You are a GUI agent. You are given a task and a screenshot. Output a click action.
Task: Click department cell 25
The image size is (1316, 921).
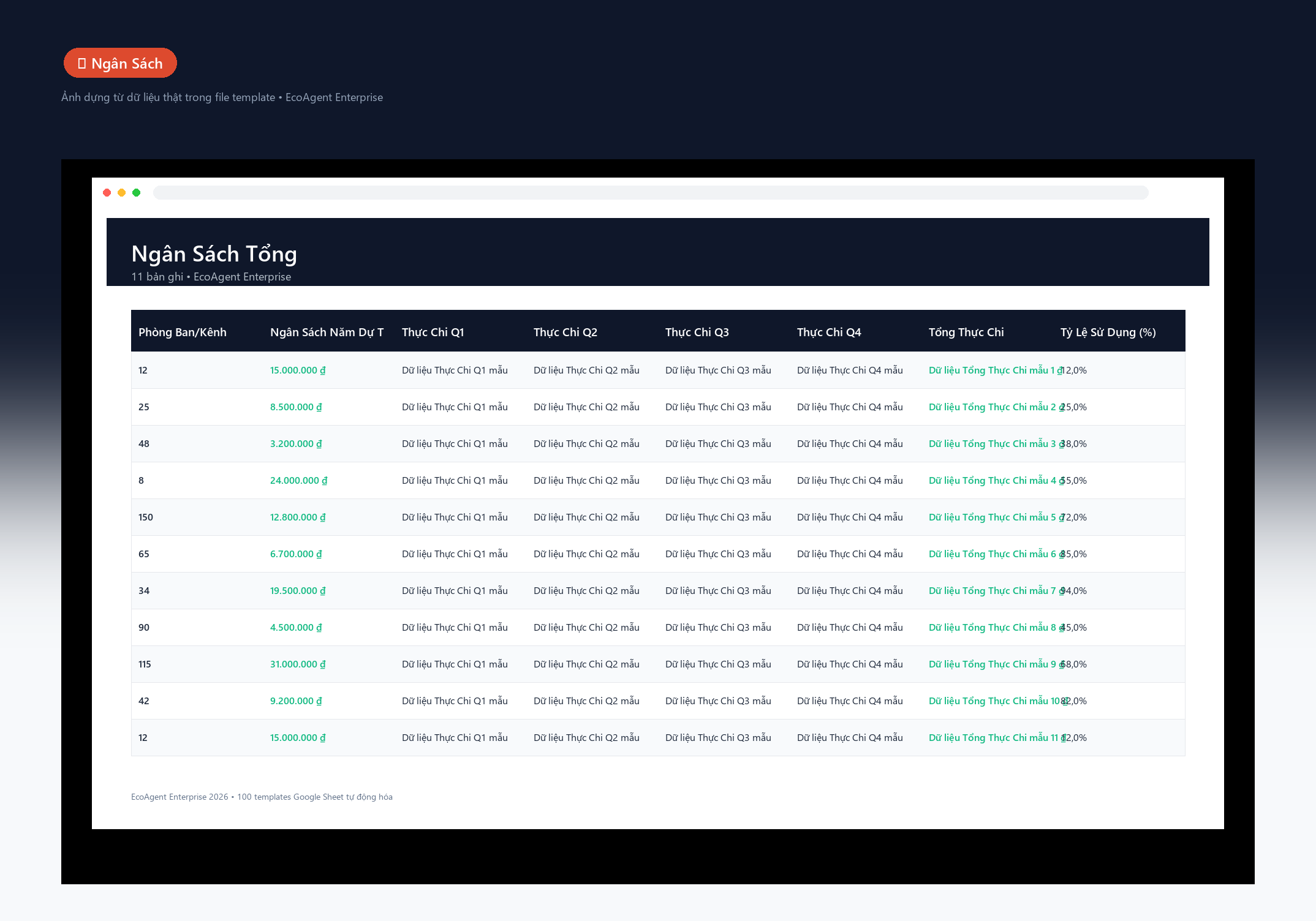[x=144, y=407]
